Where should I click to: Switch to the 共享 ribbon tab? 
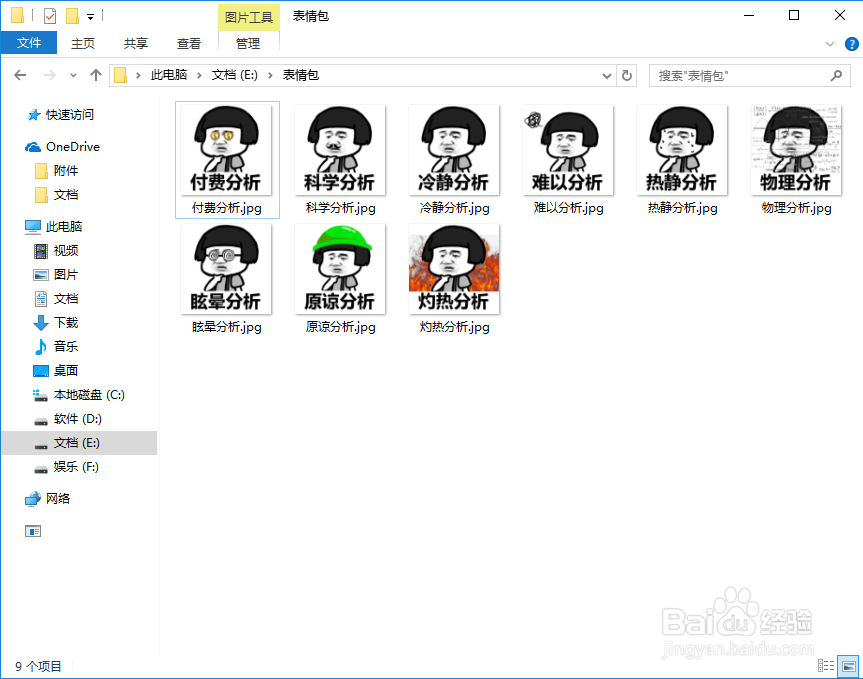[135, 43]
